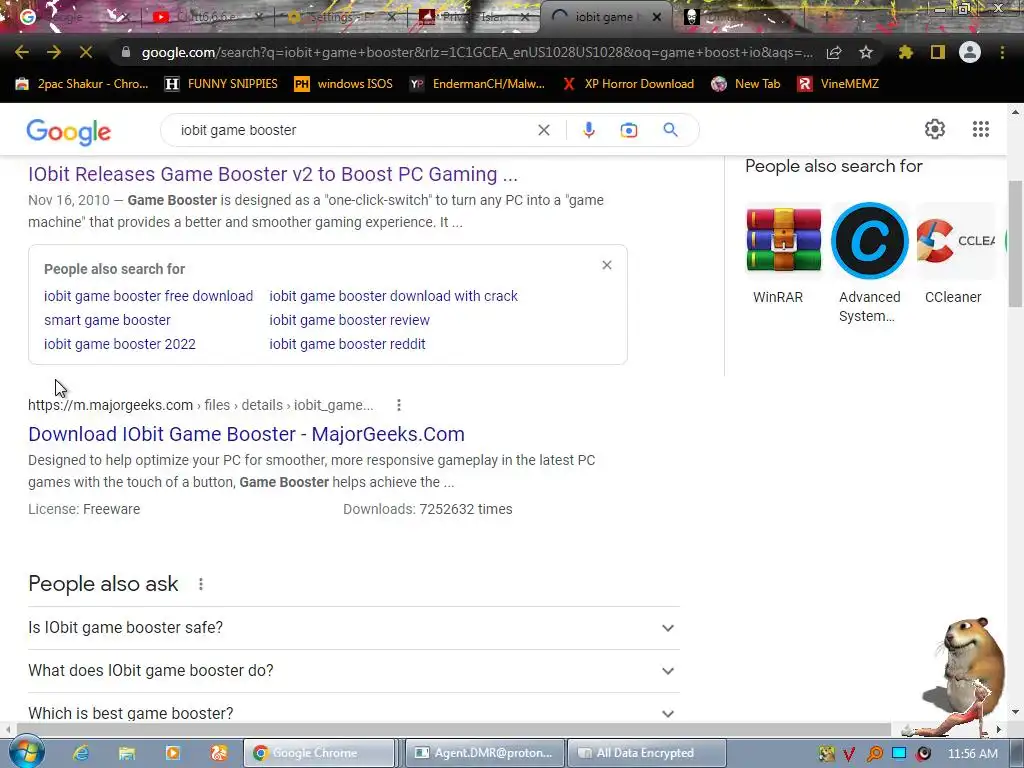Viewport: 1024px width, 768px height.
Task: Open Google quick settings gear
Action: click(935, 129)
